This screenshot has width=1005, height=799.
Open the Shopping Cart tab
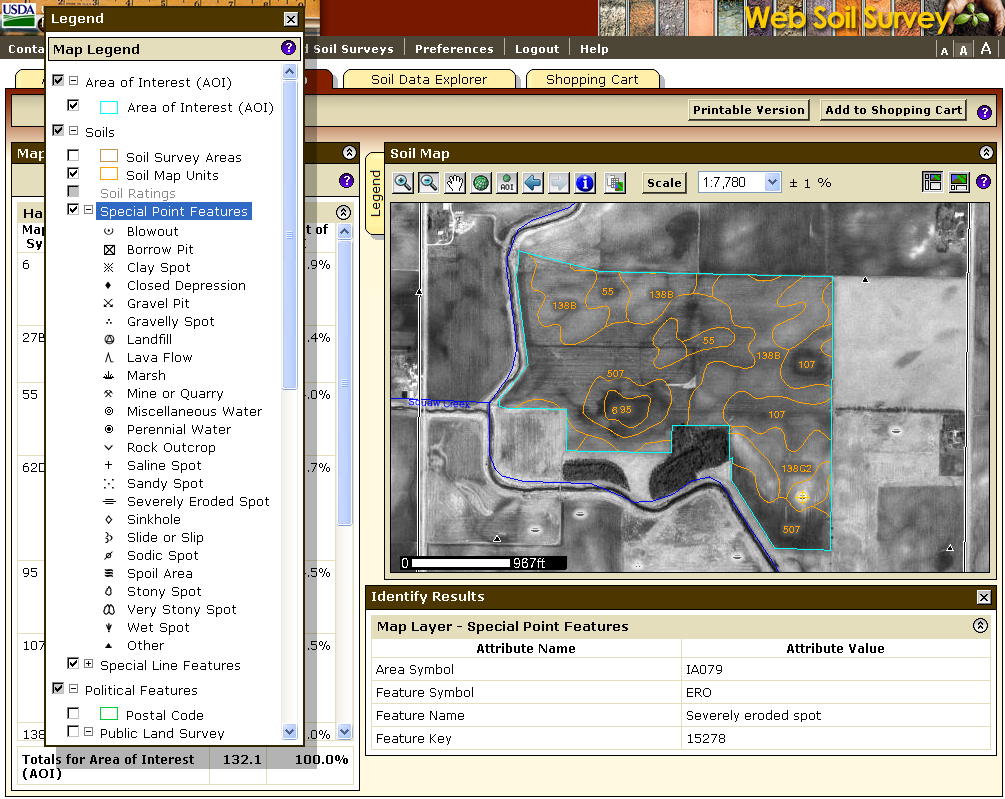click(592, 79)
